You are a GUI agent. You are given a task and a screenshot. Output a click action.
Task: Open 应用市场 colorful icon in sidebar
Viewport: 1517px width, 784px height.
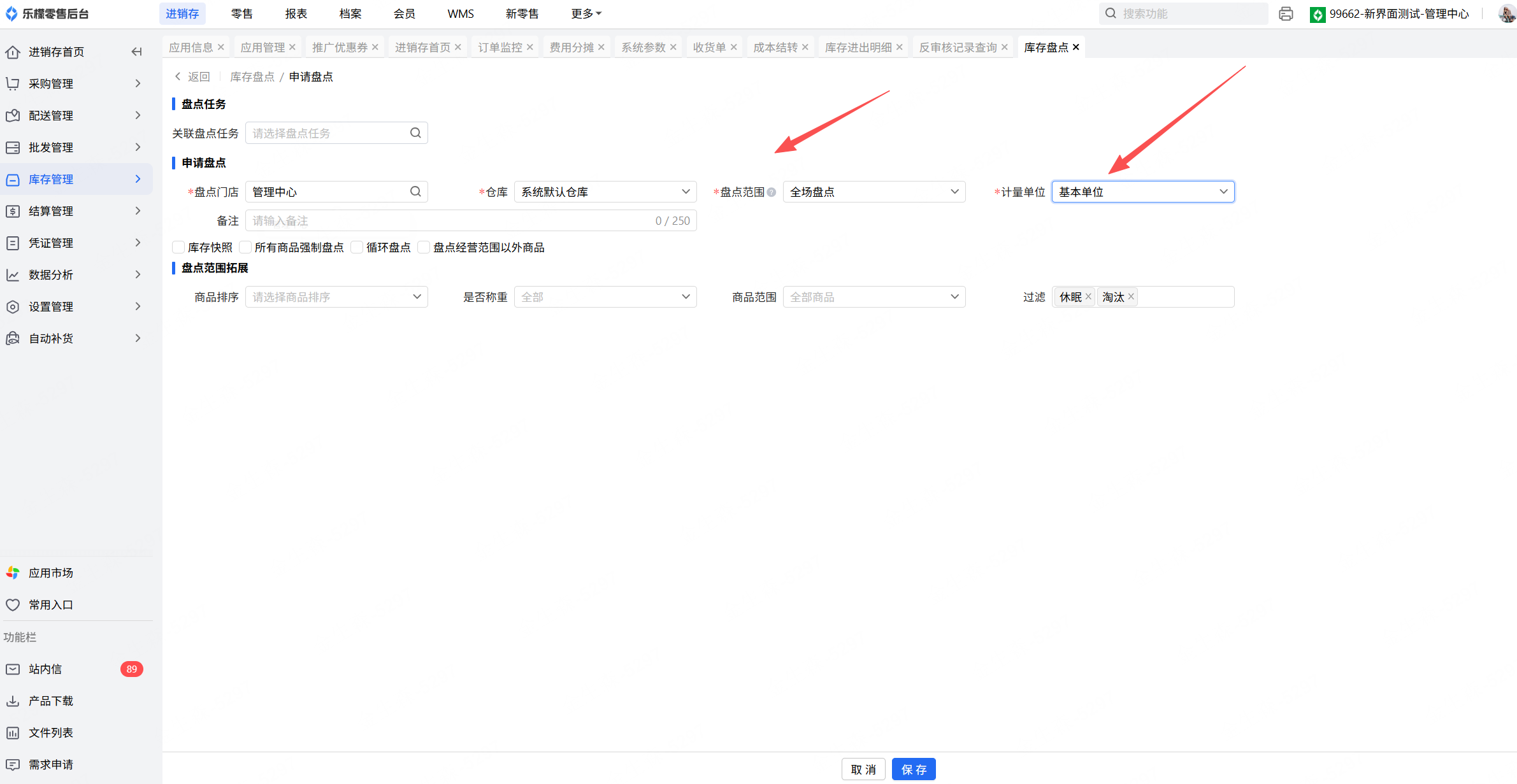(13, 573)
